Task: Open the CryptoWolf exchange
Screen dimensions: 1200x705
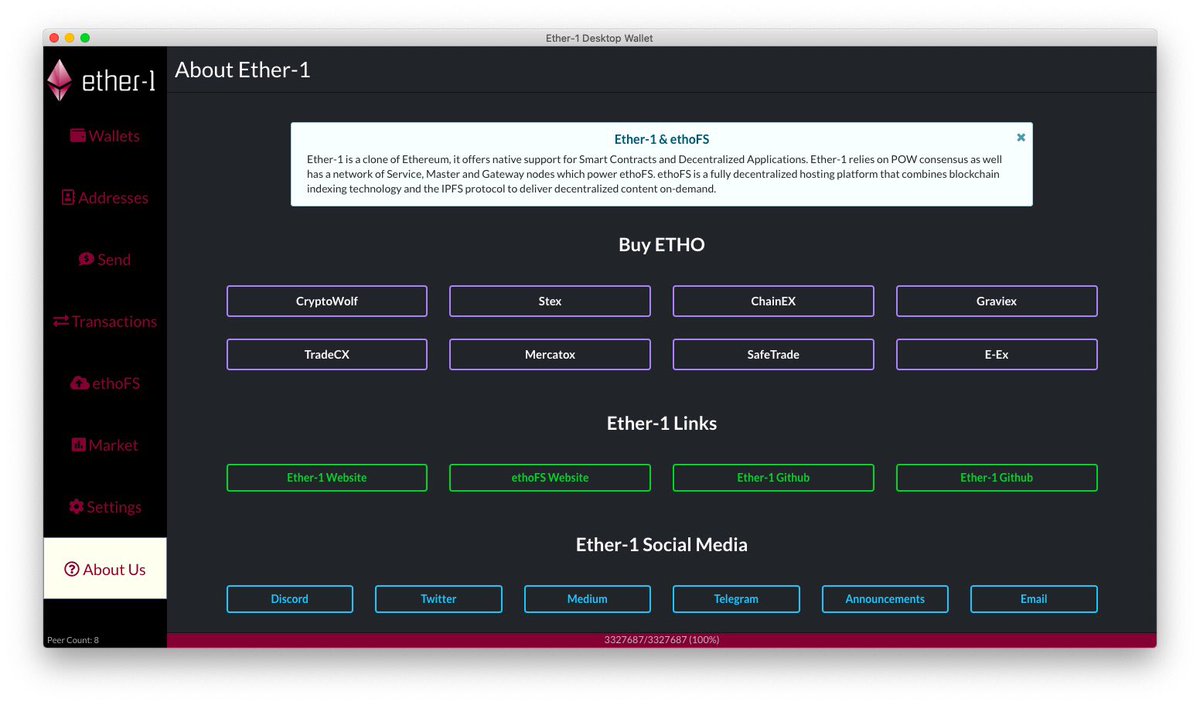Action: 327,300
